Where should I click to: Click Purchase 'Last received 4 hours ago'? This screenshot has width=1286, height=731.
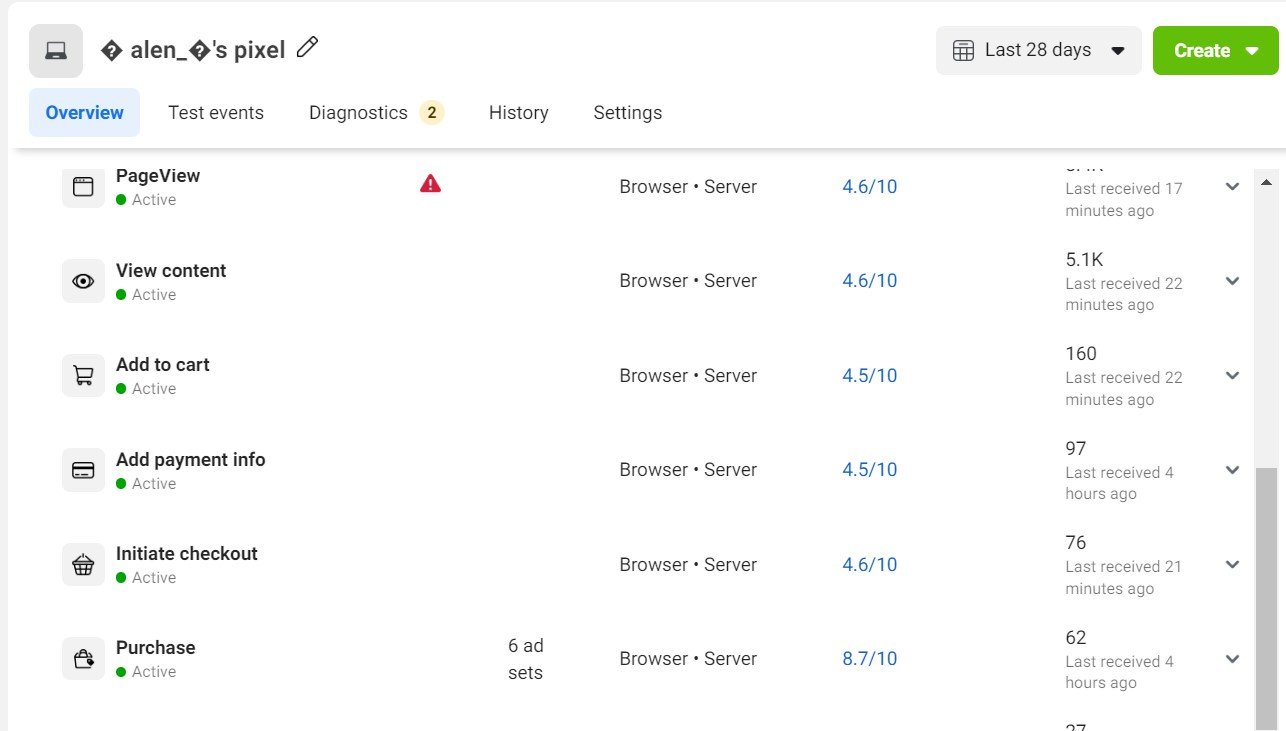1120,672
